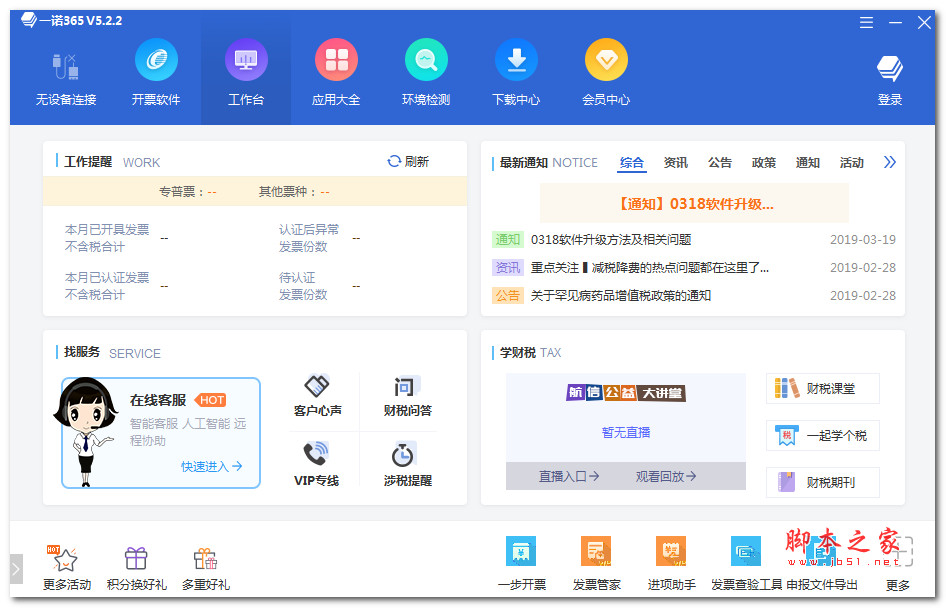
Task: Open 财税问答 Q&A service icon
Action: tap(406, 399)
